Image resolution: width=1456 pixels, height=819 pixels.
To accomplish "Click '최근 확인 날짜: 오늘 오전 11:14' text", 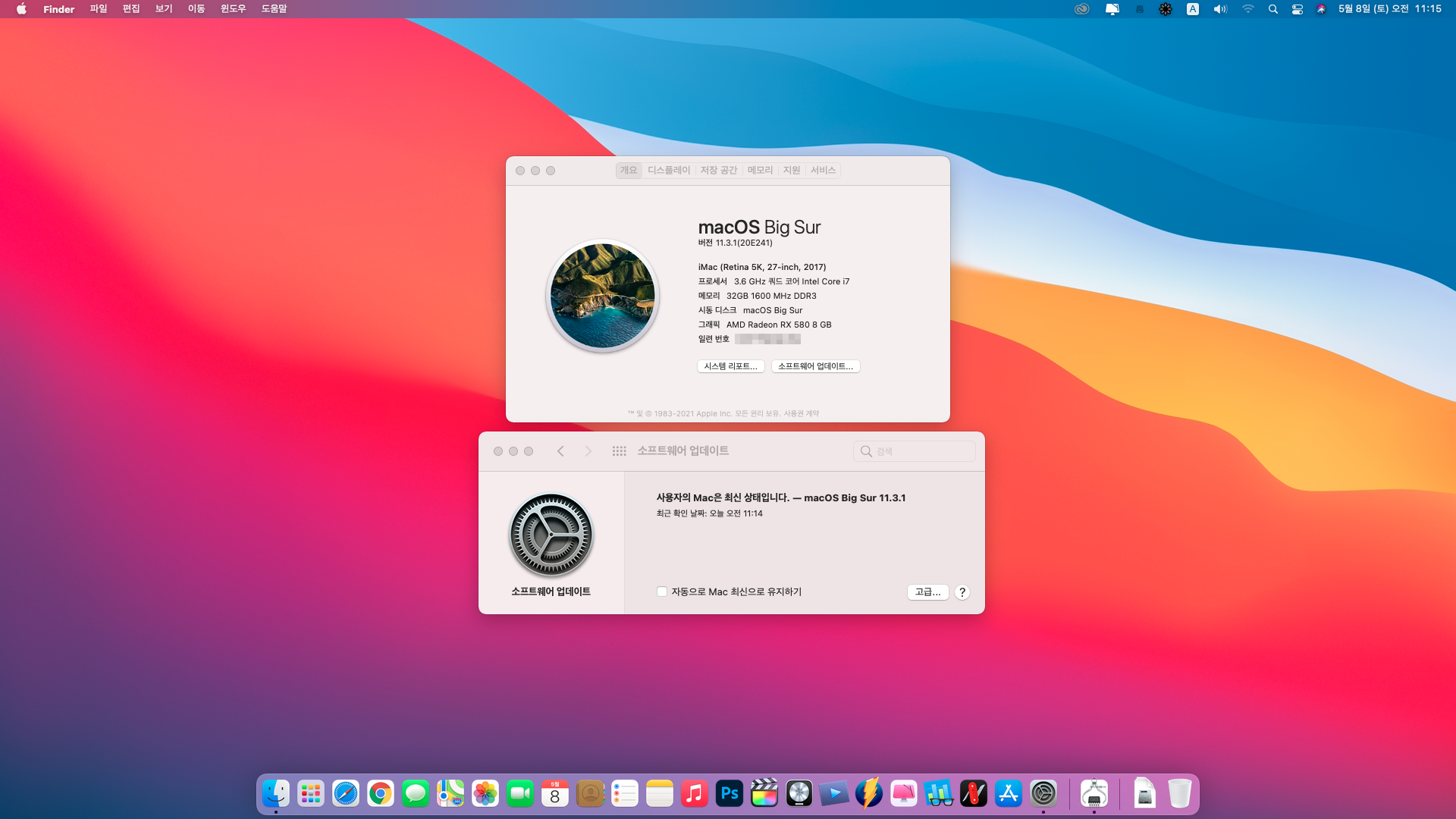I will point(709,513).
